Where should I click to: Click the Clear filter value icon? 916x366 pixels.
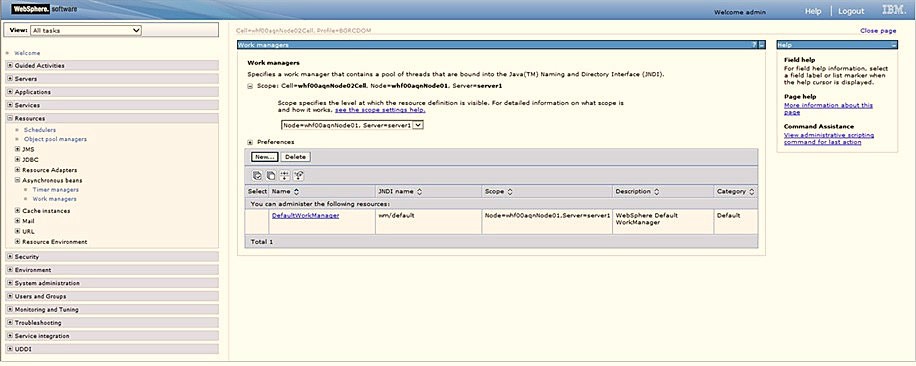pyautogui.click(x=299, y=175)
